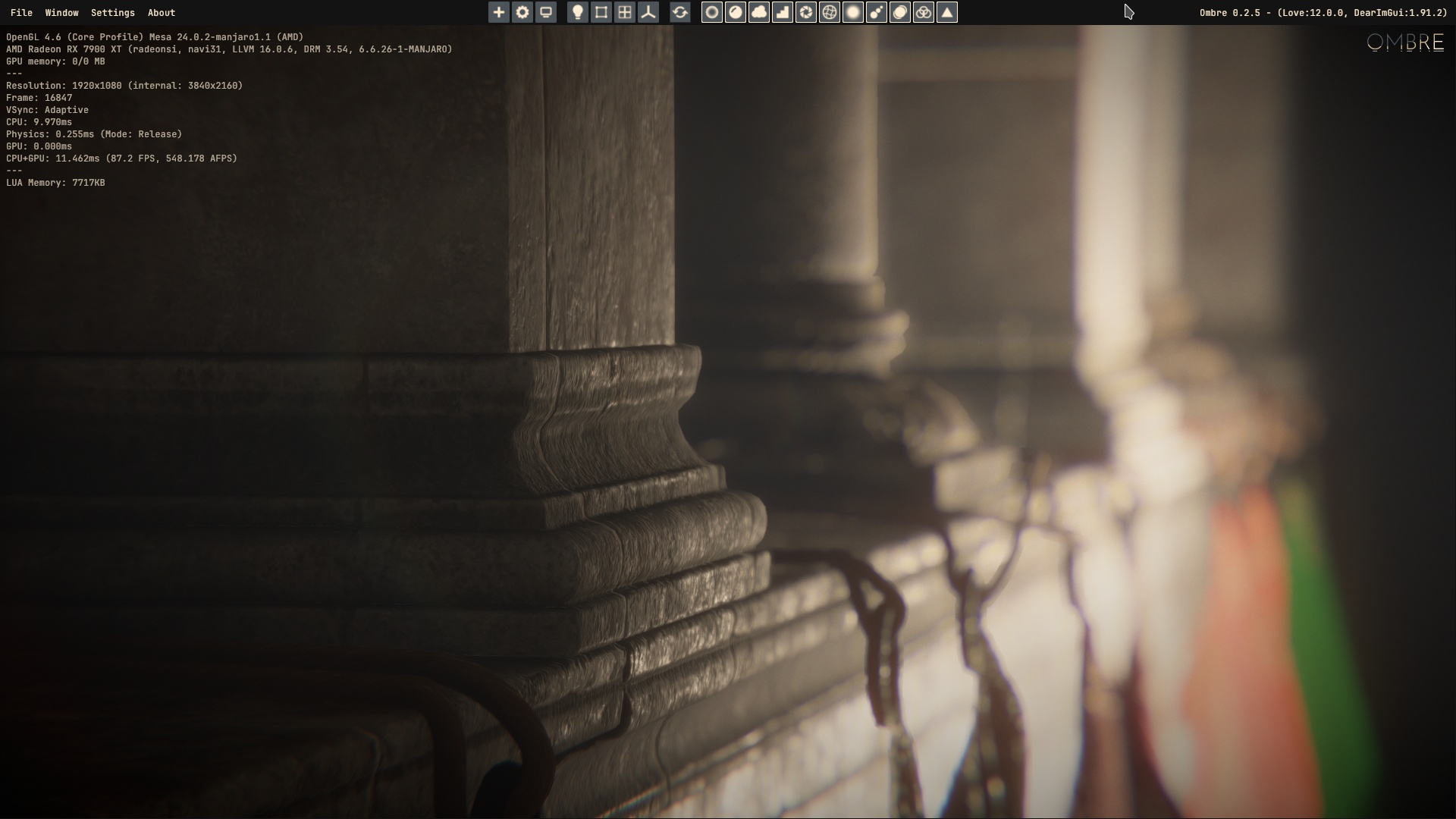Screen dimensions: 1456x819
Task: Toggle the four-pane grid icon
Action: (x=625, y=12)
